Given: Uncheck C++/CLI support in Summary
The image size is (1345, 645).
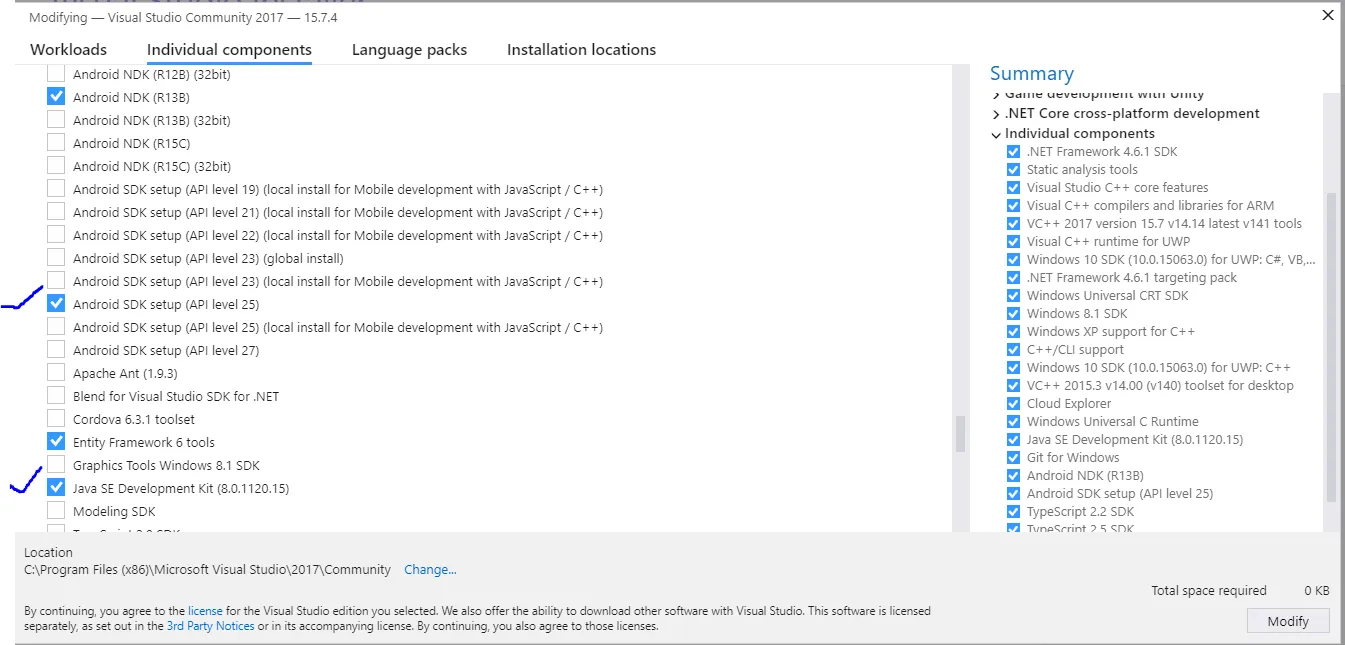Looking at the screenshot, I should [1013, 350].
